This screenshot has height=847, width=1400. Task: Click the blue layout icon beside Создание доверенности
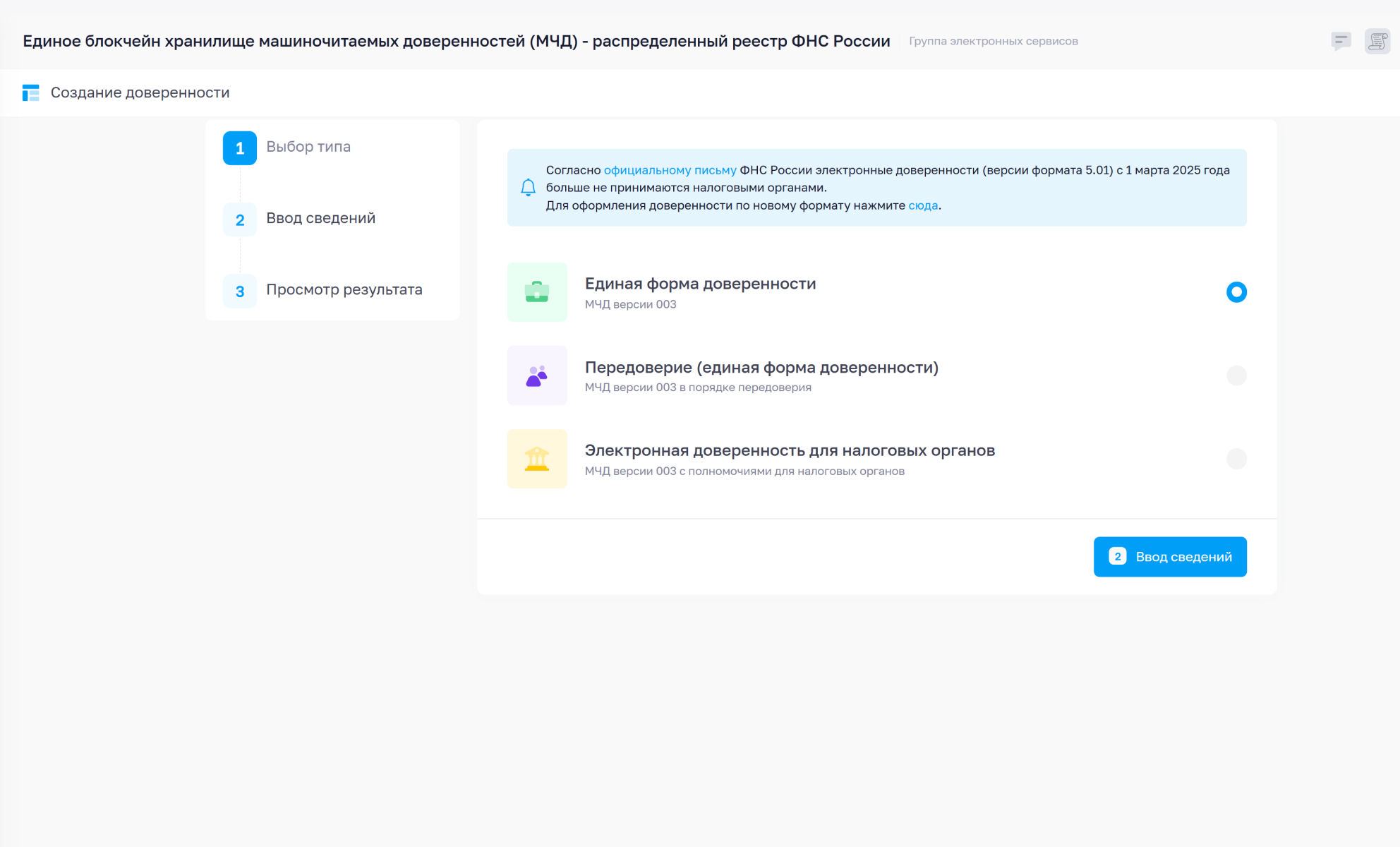point(30,92)
